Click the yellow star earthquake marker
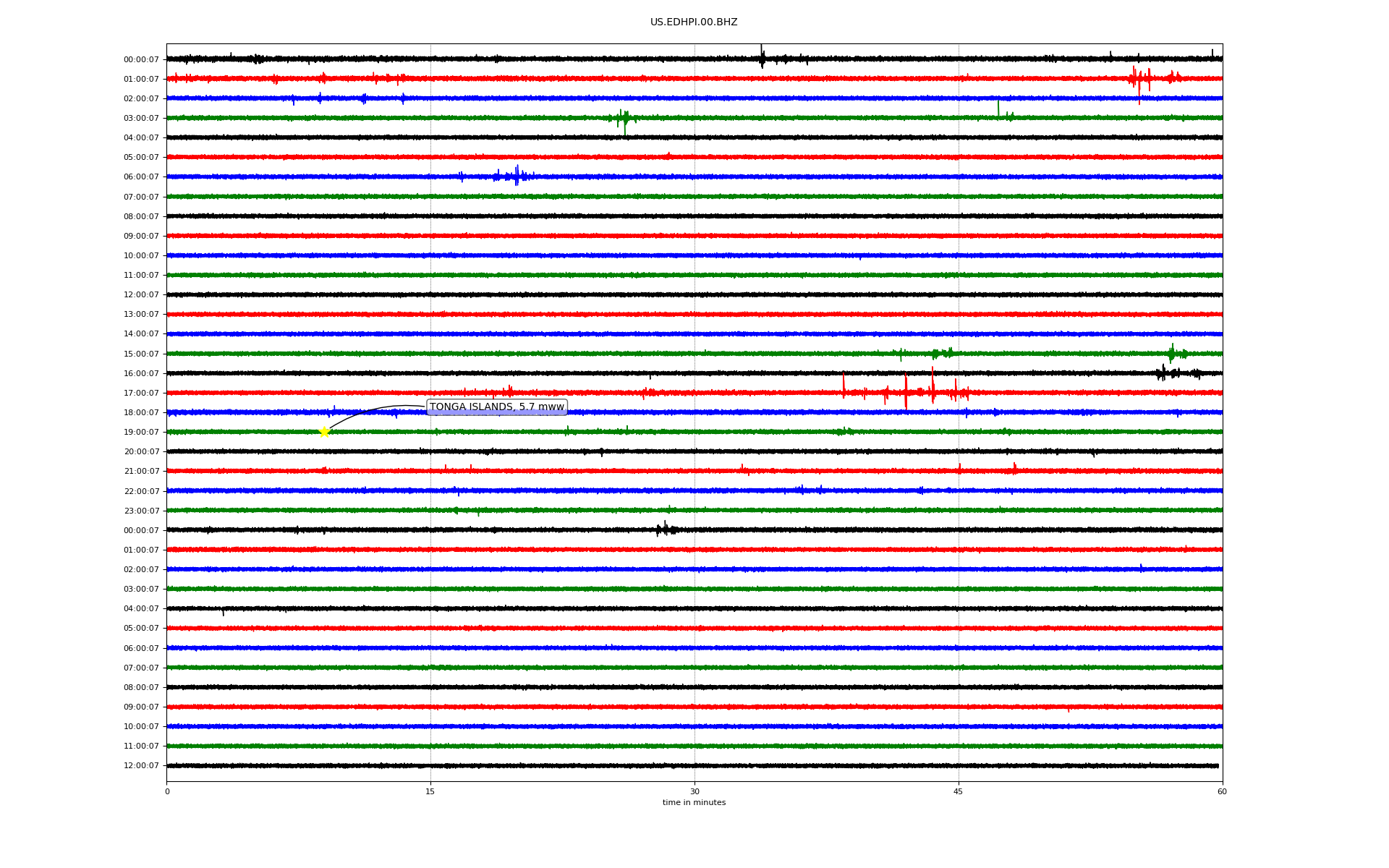1389x868 pixels. click(x=324, y=432)
